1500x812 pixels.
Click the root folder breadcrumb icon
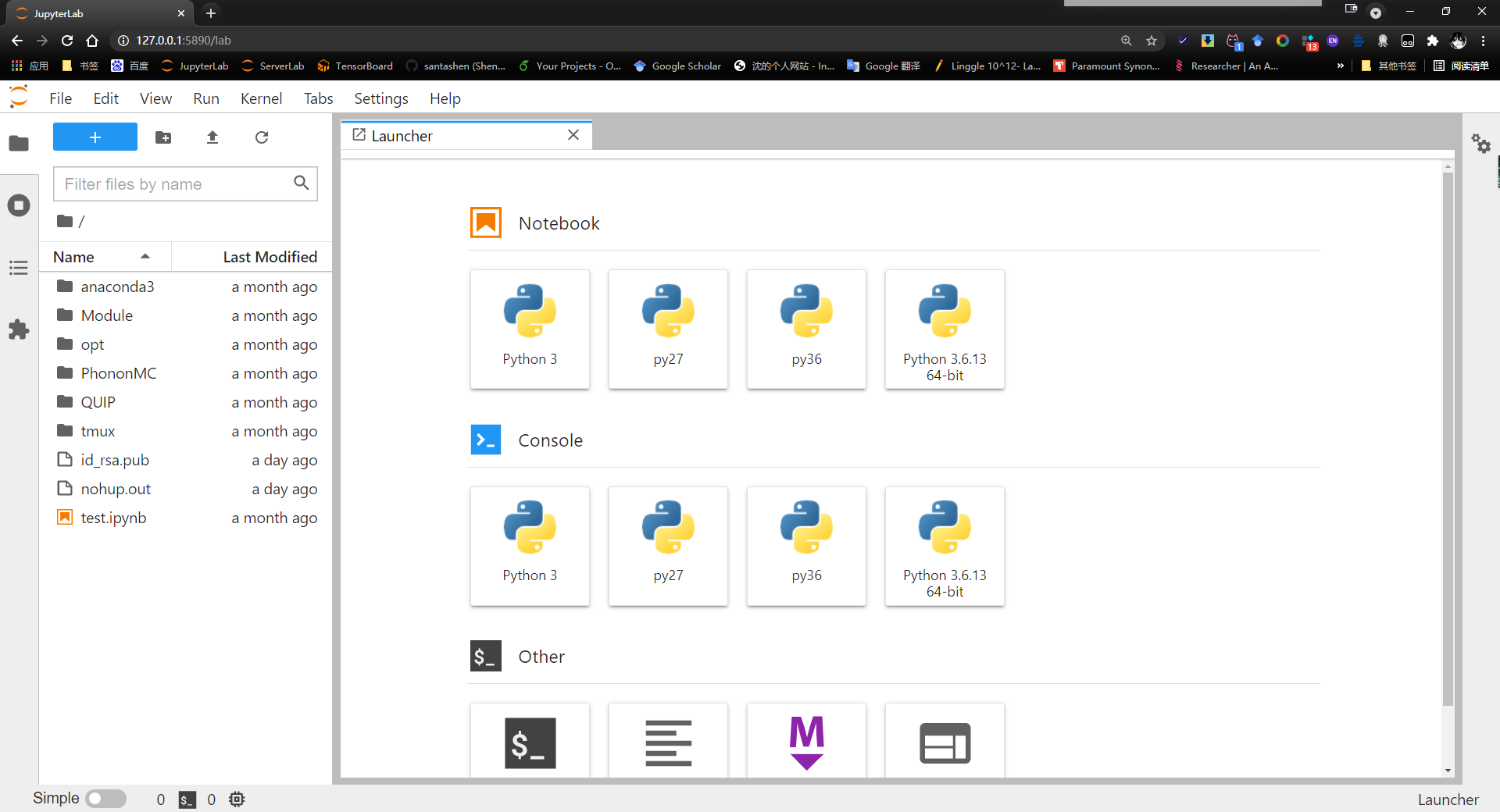(x=65, y=222)
